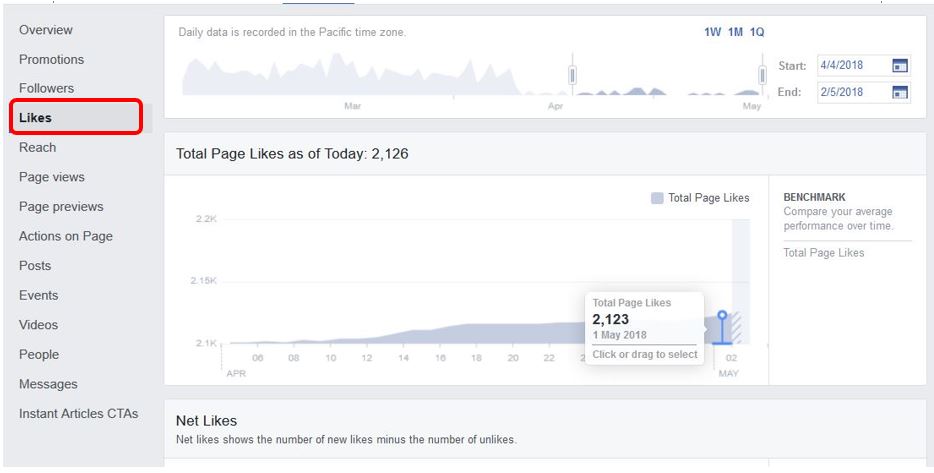
Task: Select the 1W time range
Action: pos(712,32)
